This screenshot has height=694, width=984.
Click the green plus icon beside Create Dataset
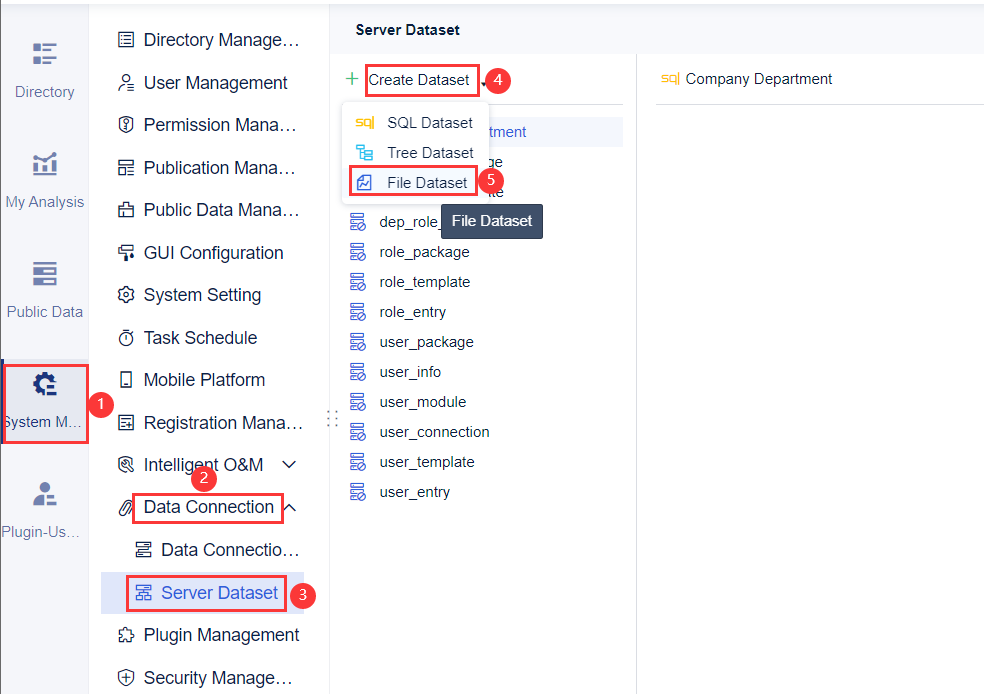coord(351,79)
